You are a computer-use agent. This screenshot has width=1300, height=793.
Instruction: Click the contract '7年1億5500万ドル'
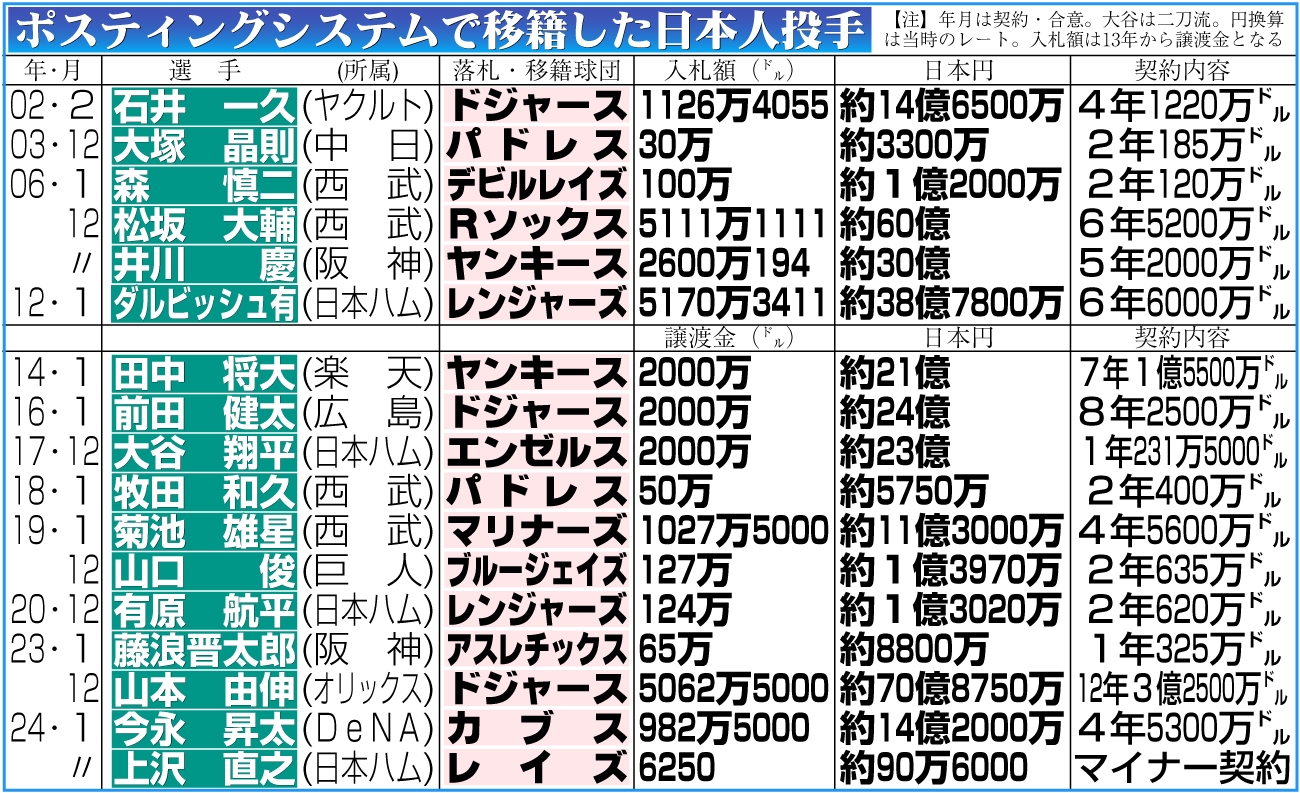(1183, 374)
